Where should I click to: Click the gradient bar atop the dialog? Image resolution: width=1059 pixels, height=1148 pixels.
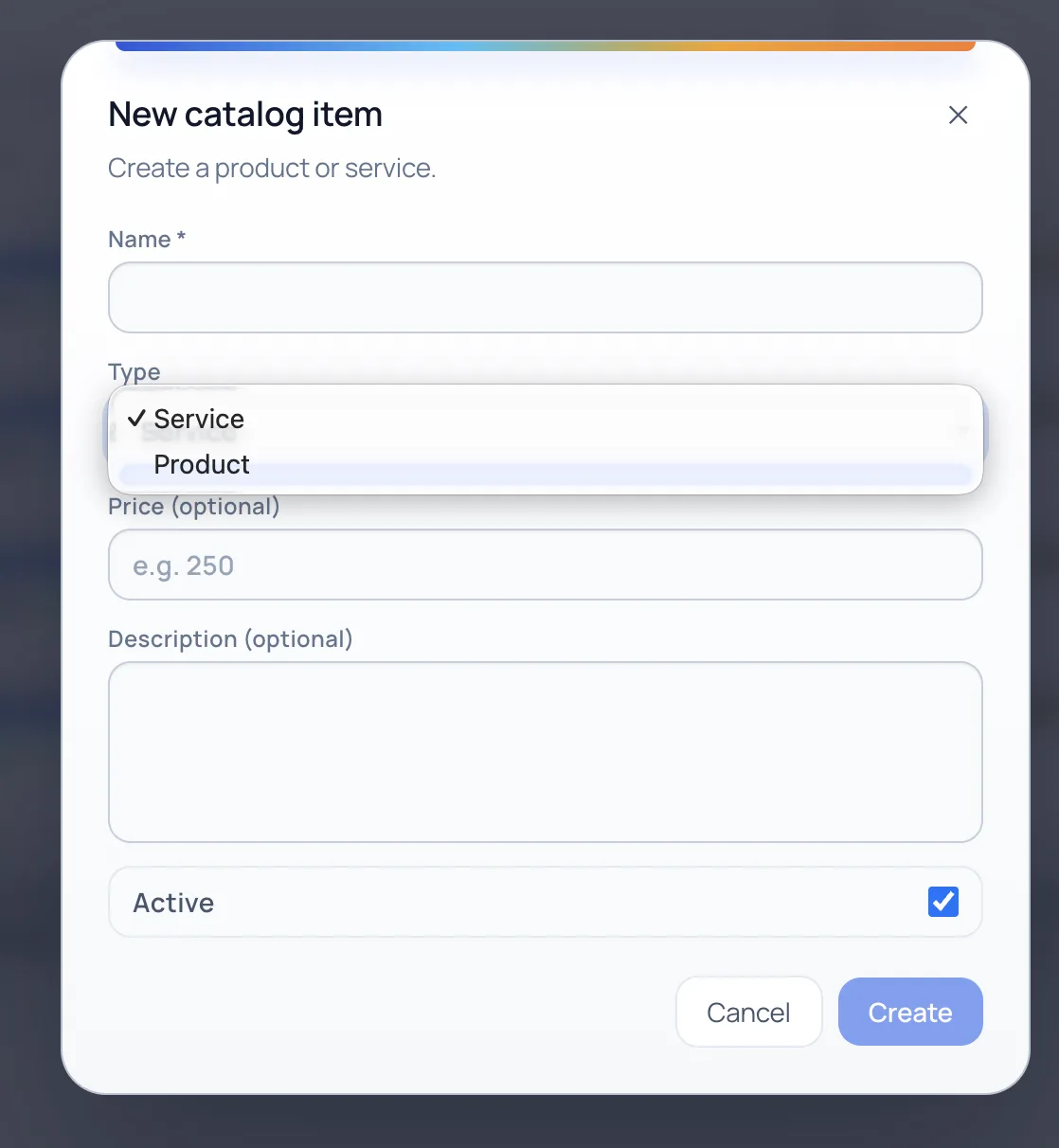coord(545,44)
